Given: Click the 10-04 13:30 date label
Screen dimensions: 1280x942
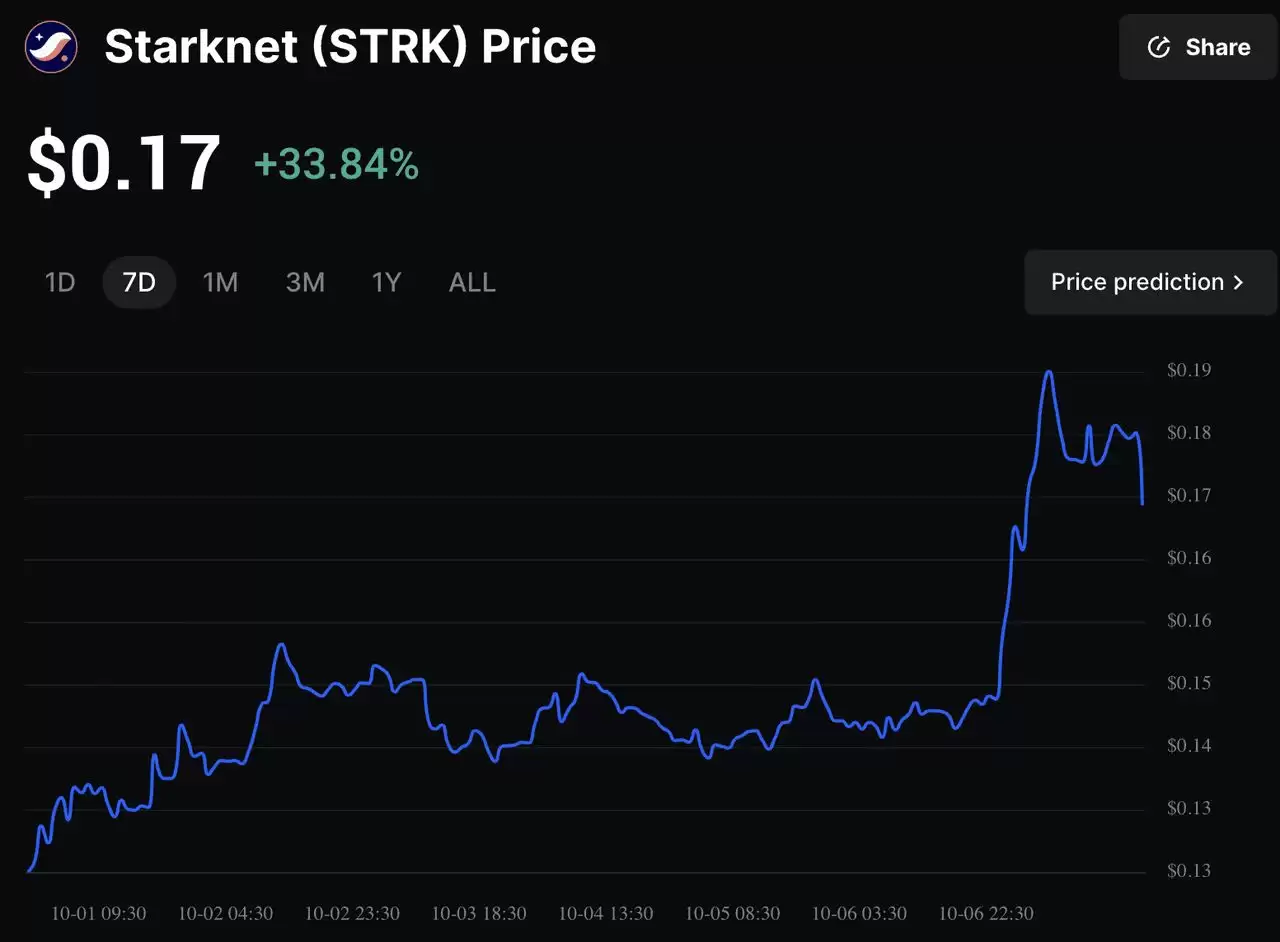Looking at the screenshot, I should click(606, 913).
